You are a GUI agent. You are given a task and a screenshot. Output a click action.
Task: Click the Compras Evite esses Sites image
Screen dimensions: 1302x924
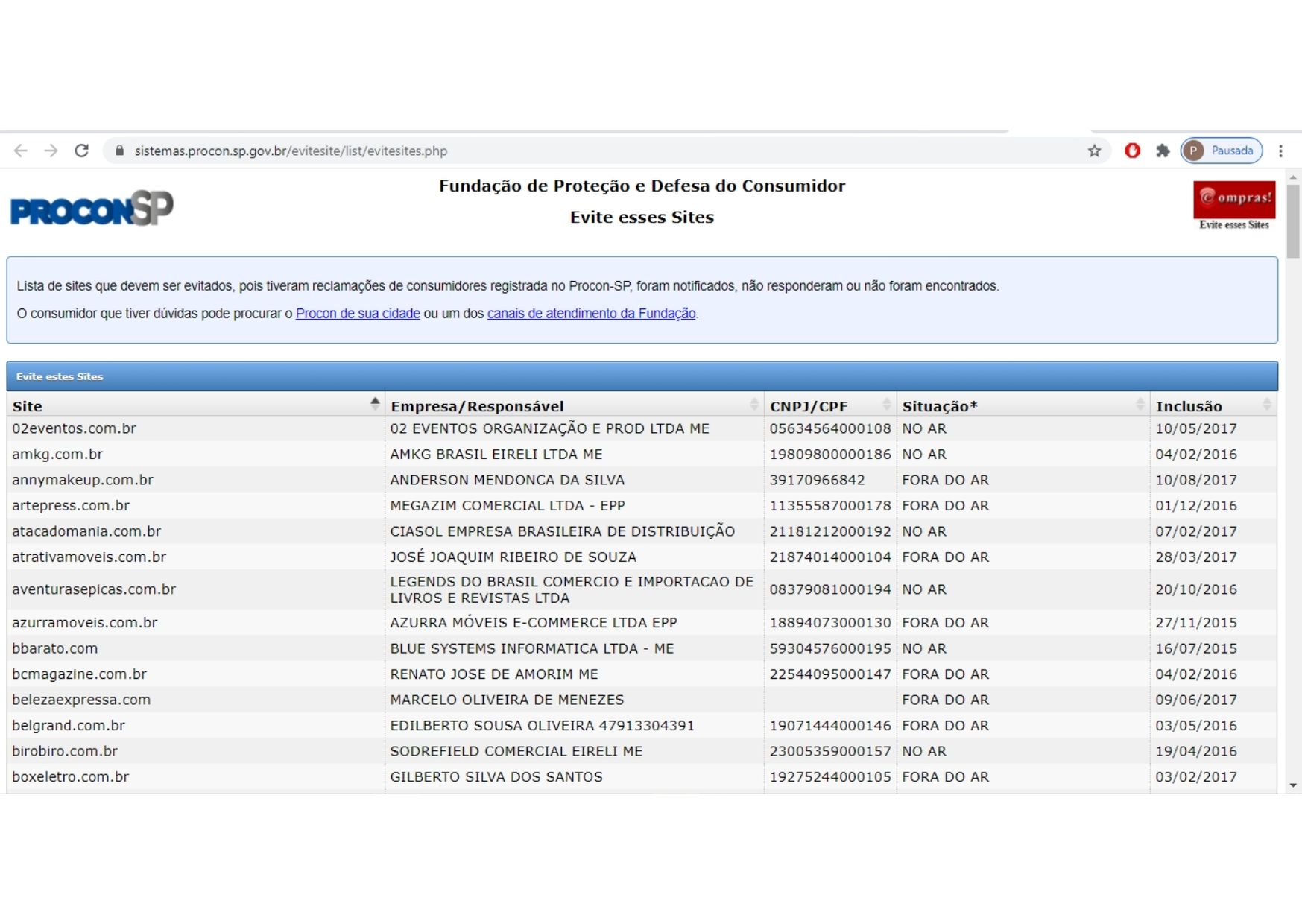pyautogui.click(x=1234, y=205)
